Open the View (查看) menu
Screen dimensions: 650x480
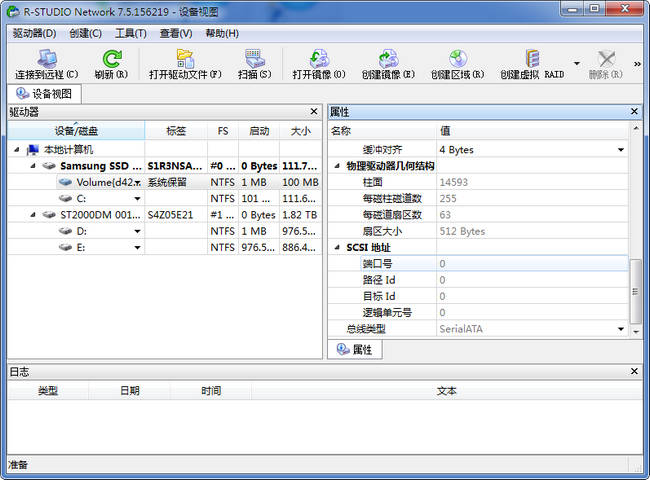[176, 33]
